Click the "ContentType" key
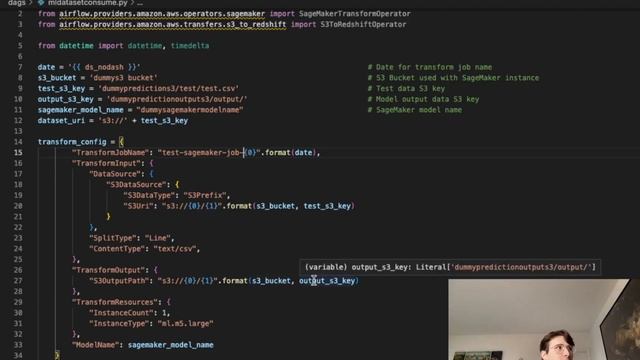The width and height of the screenshot is (640, 360). tap(117, 249)
